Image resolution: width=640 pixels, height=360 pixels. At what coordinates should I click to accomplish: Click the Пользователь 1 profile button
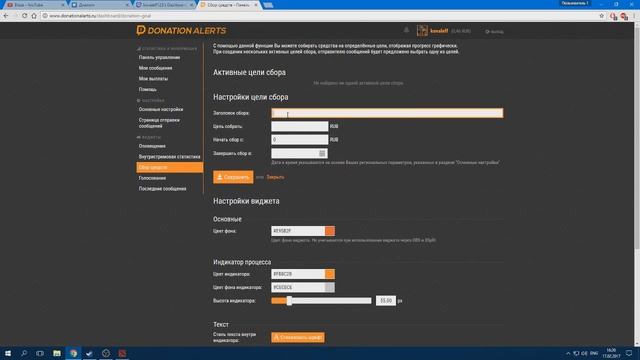click(x=575, y=3)
